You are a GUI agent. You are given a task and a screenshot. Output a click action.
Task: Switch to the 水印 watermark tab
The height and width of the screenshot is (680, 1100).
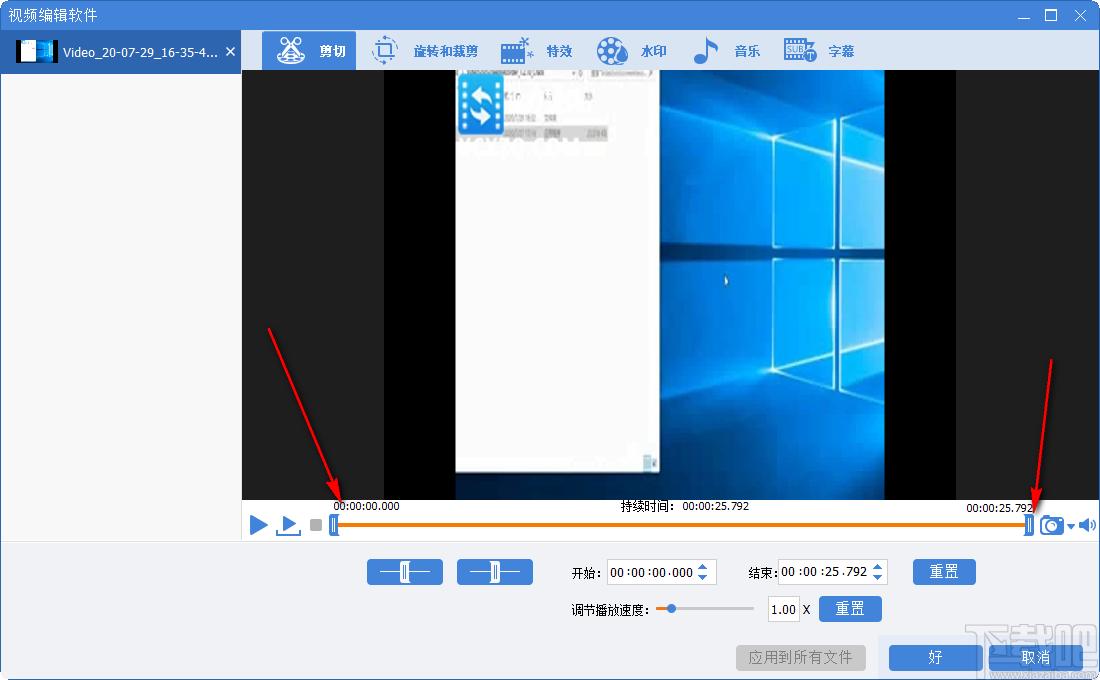[631, 51]
